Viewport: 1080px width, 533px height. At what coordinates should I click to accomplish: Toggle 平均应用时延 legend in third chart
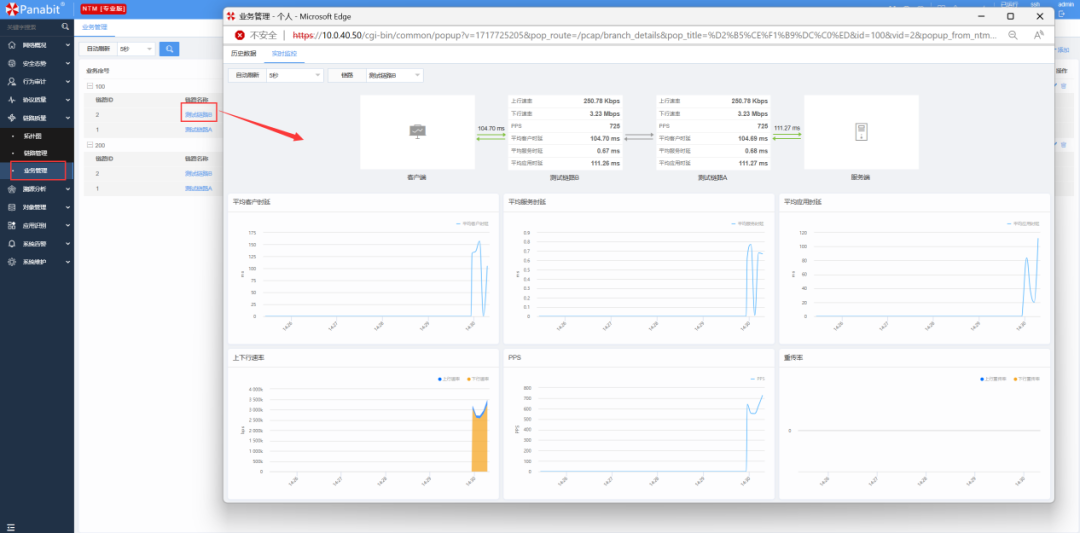point(1023,224)
